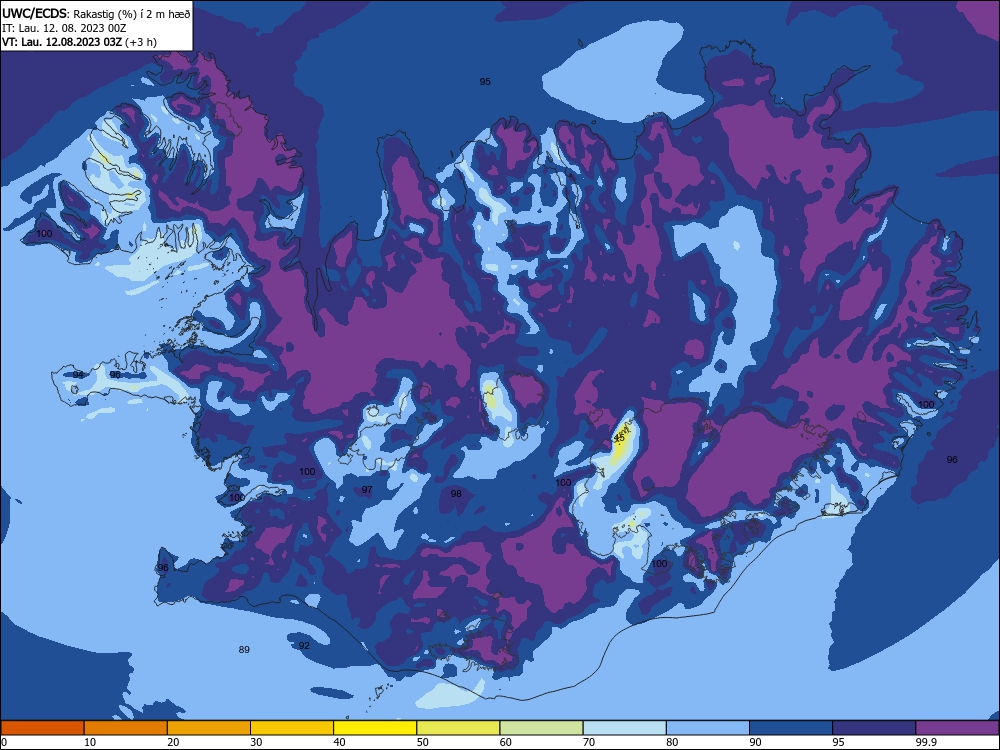This screenshot has width=1000, height=750.
Task: Click the '89' value in the southwest sea
Action: point(244,650)
